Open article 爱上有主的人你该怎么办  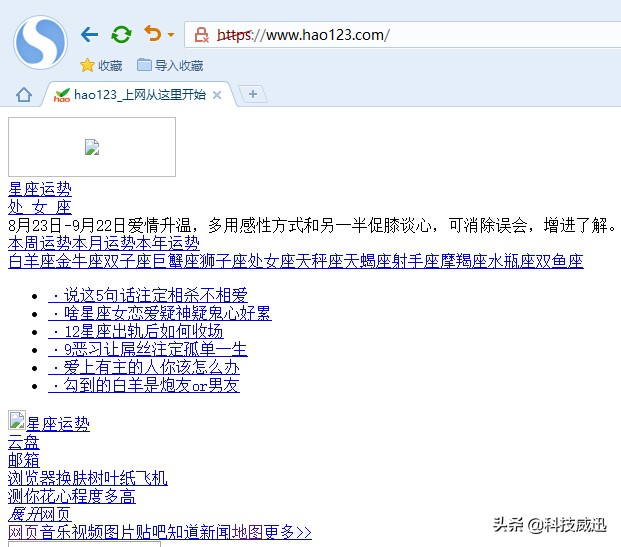[144, 367]
